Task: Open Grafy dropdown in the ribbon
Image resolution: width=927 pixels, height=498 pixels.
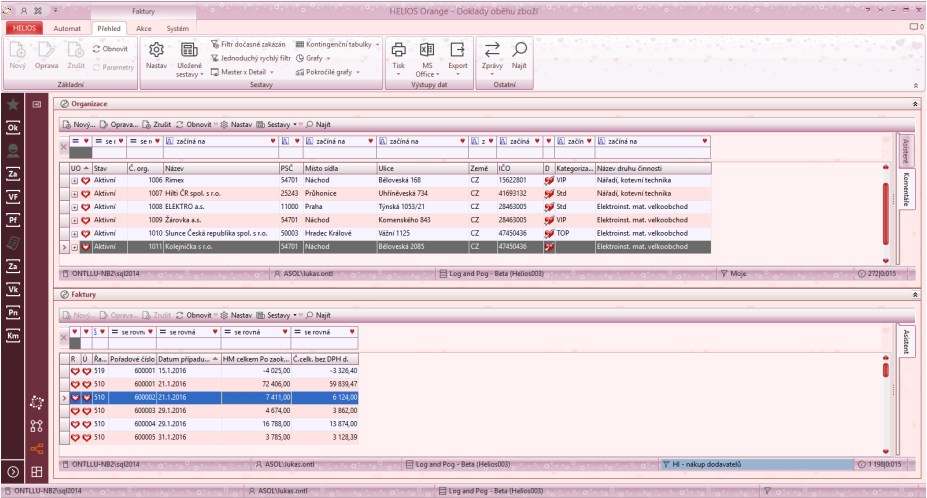Action: click(313, 58)
